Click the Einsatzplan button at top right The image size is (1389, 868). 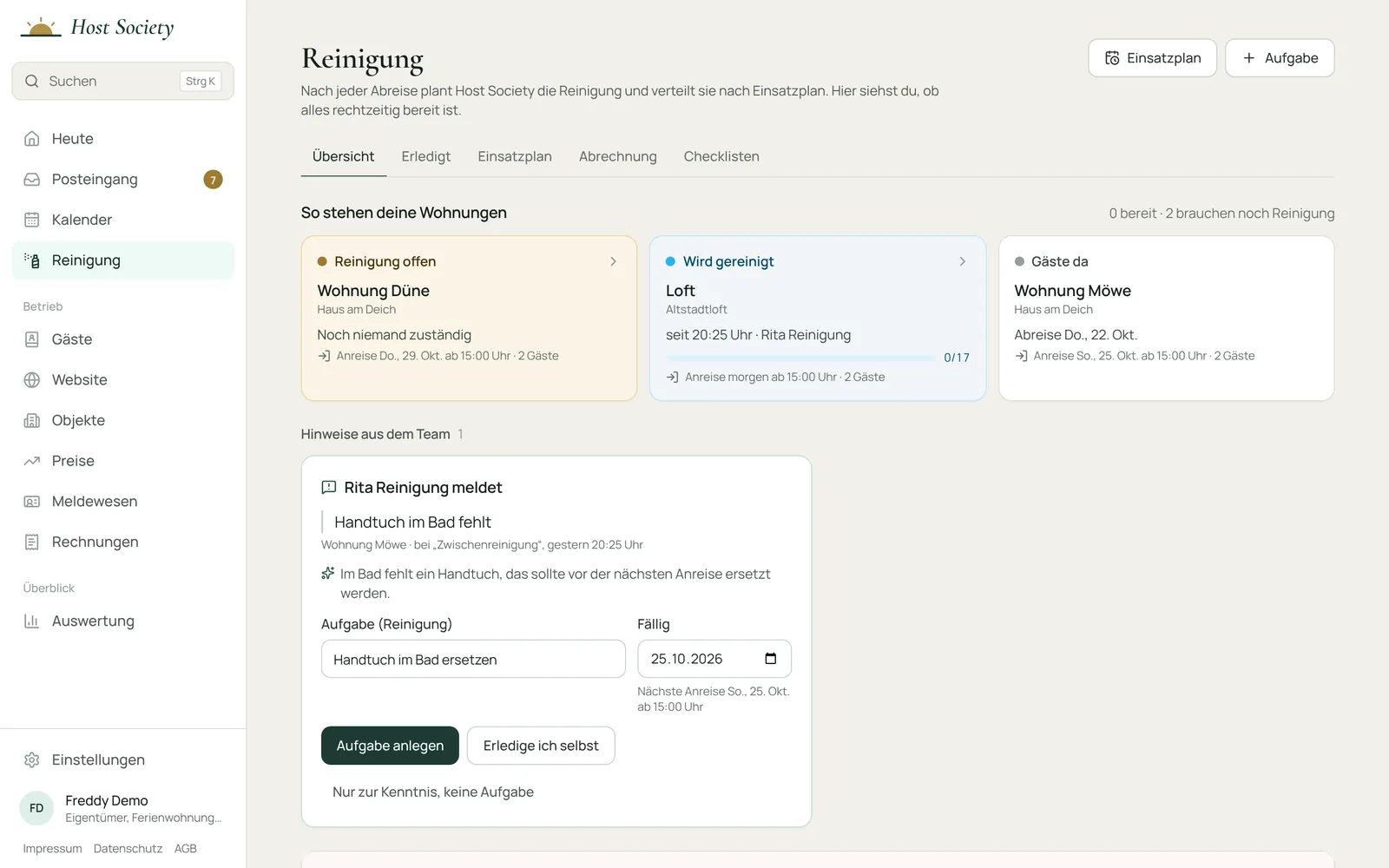click(x=1153, y=58)
